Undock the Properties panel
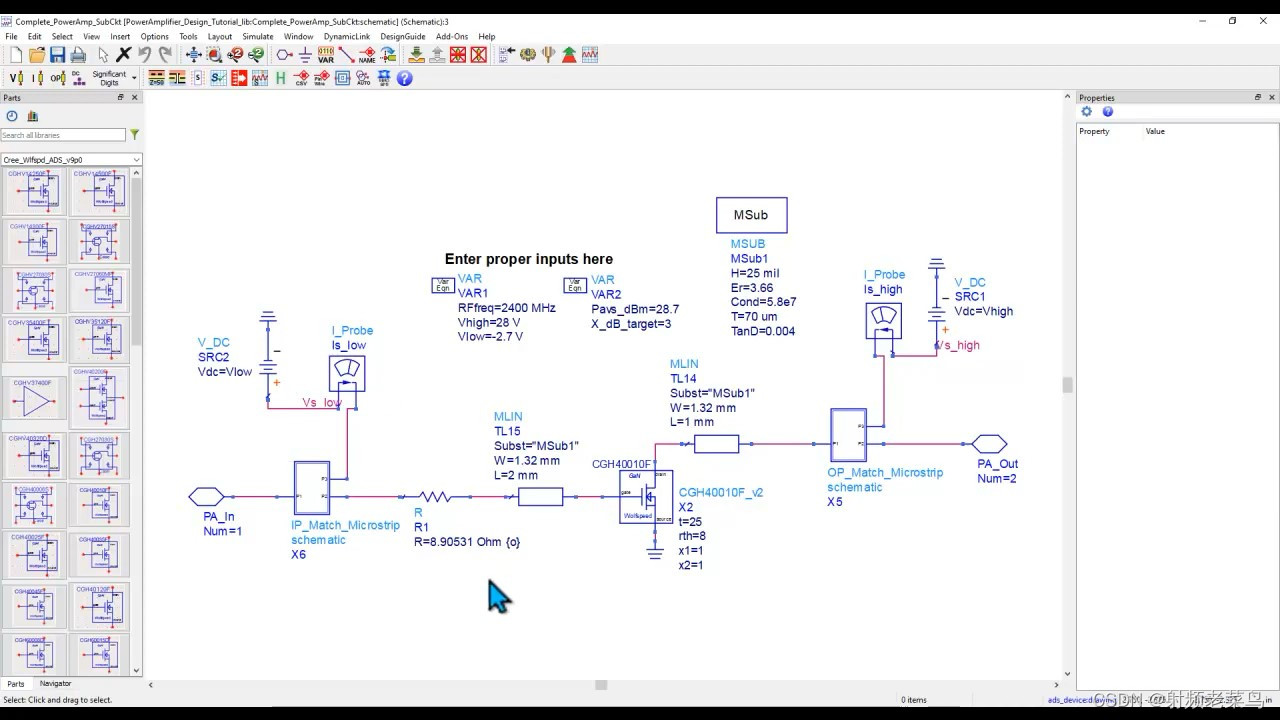This screenshot has height=720, width=1280. point(1258,97)
